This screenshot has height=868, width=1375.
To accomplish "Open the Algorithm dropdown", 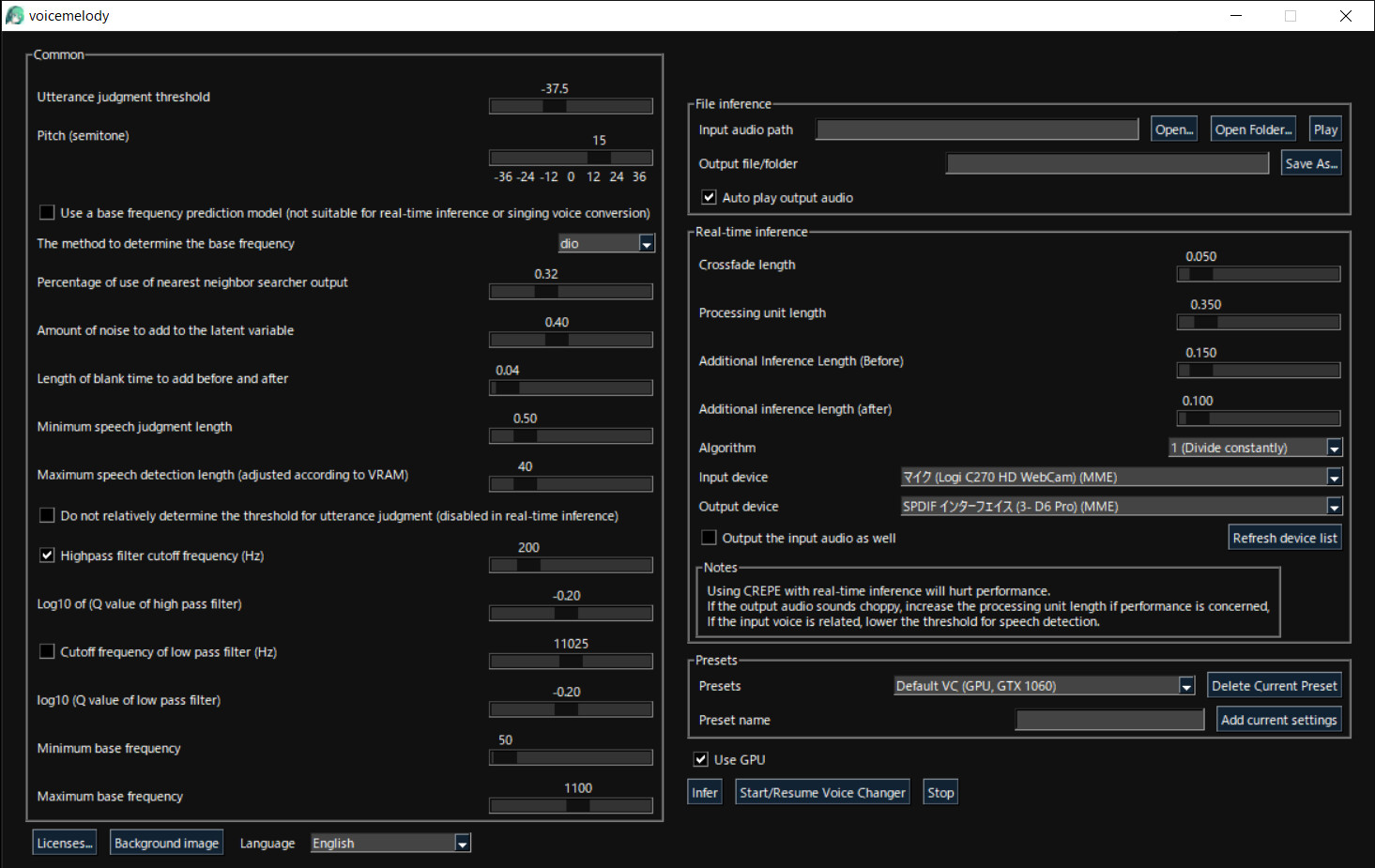I will (x=1333, y=448).
